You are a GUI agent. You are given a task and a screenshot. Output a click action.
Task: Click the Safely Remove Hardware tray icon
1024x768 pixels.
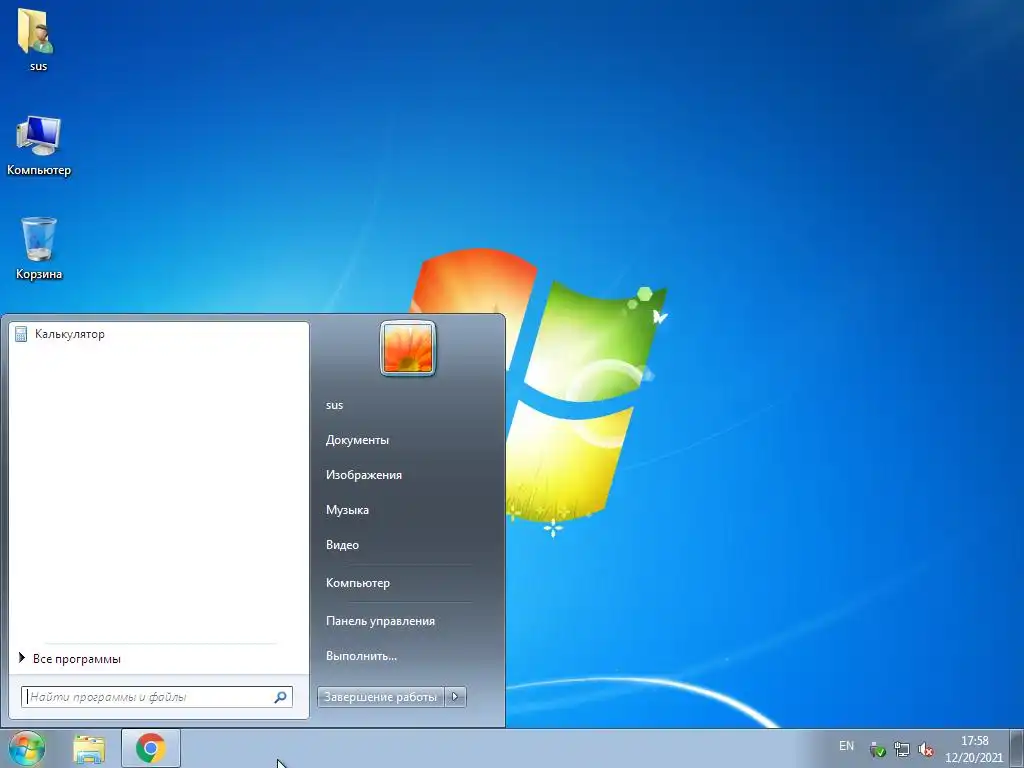coord(877,749)
